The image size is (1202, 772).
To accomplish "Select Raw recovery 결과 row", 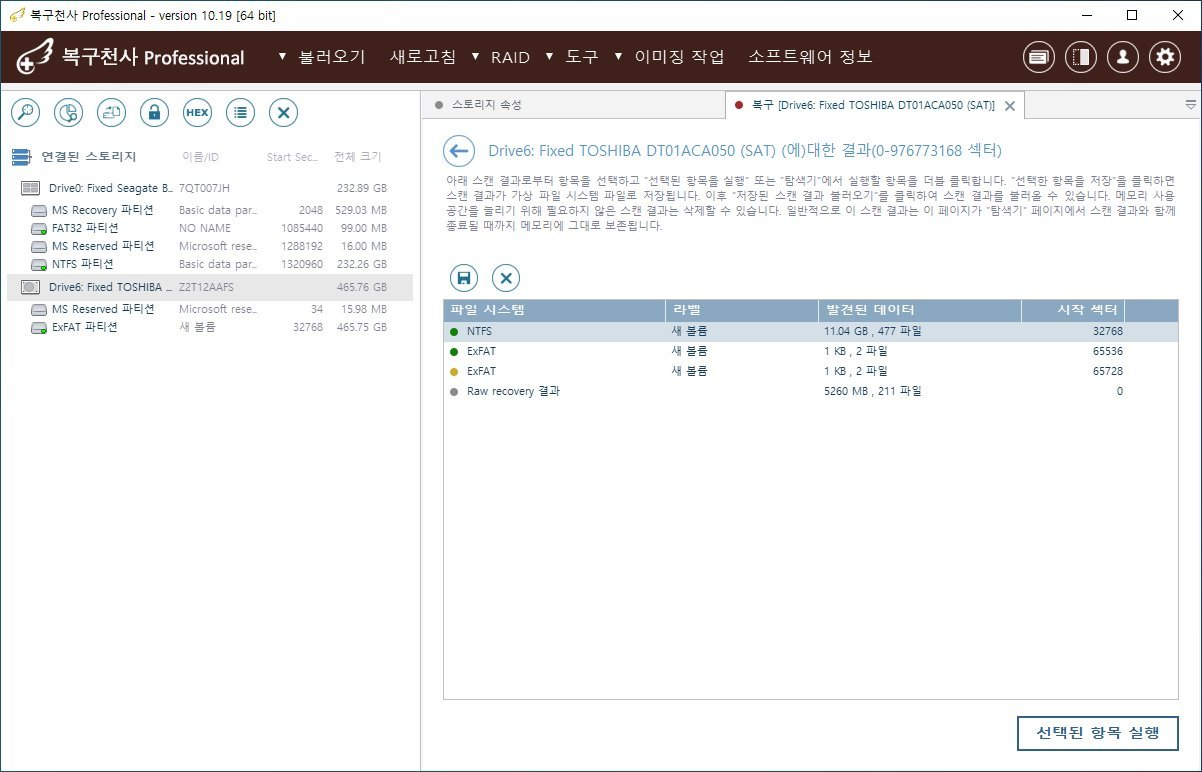I will pyautogui.click(x=811, y=391).
